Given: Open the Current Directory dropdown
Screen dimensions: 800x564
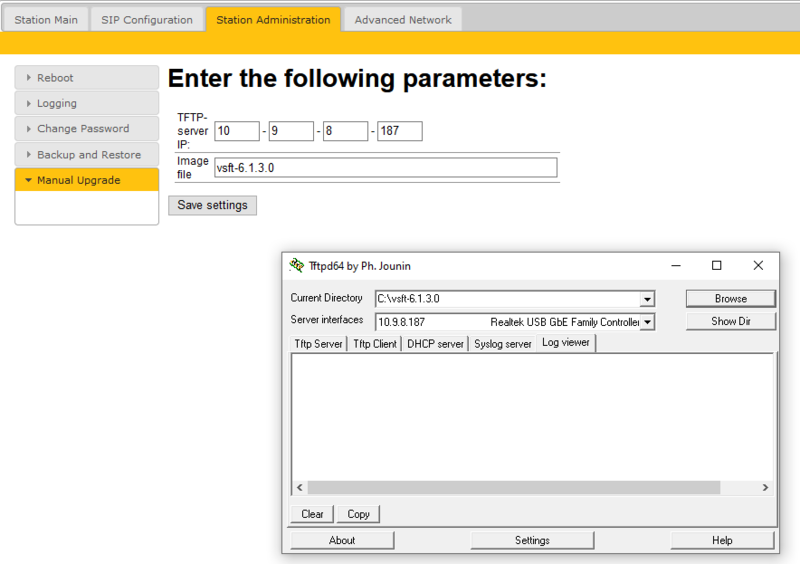Looking at the screenshot, I should point(647,299).
